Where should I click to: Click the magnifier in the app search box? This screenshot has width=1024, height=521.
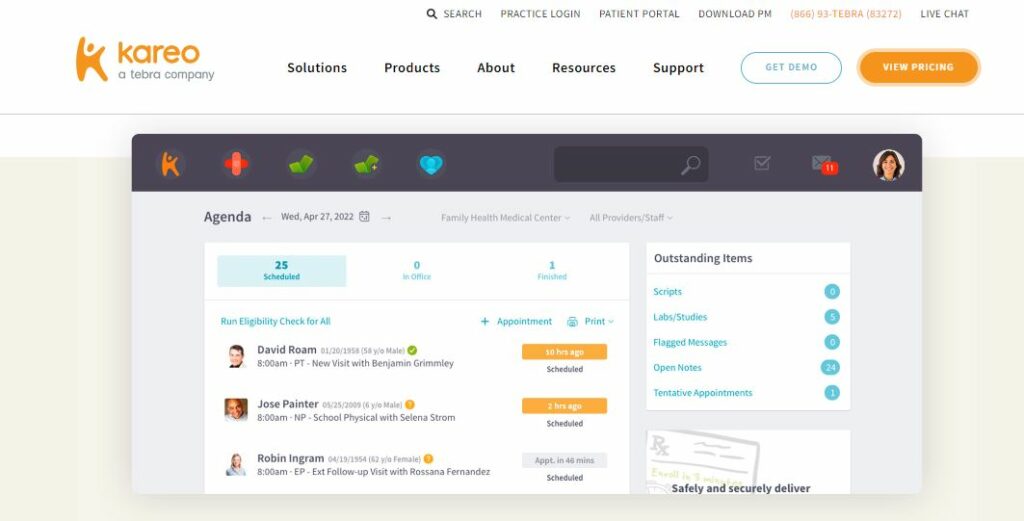tap(690, 165)
